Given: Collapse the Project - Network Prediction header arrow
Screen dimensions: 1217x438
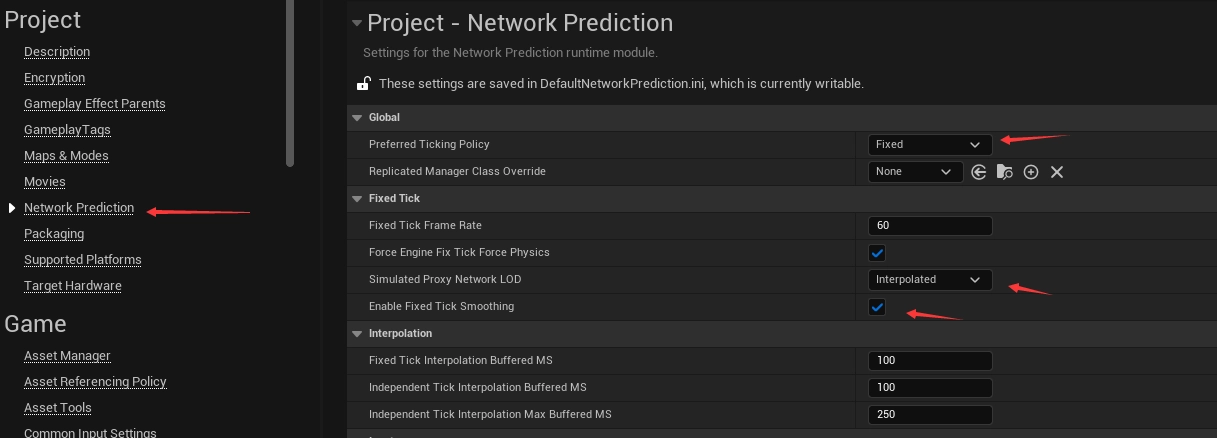Looking at the screenshot, I should [357, 23].
